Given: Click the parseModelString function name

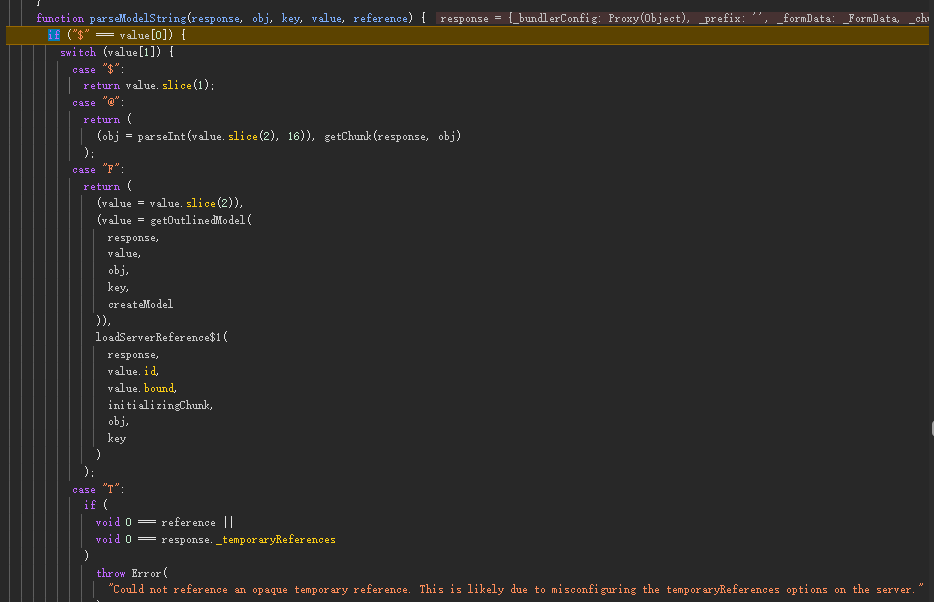Looking at the screenshot, I should (136, 19).
